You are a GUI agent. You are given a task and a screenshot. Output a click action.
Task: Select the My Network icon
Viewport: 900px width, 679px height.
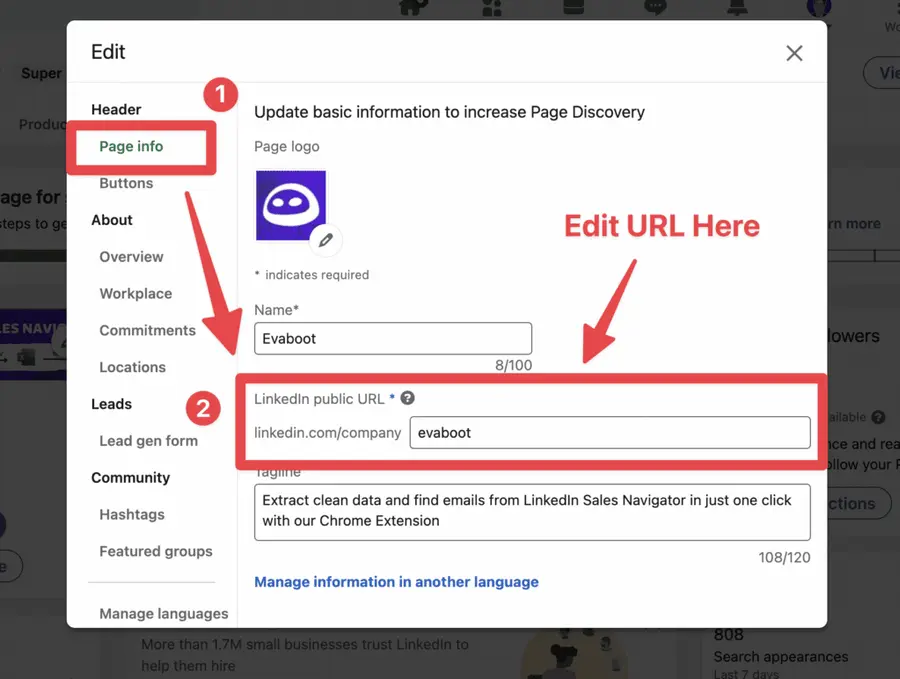(491, 7)
